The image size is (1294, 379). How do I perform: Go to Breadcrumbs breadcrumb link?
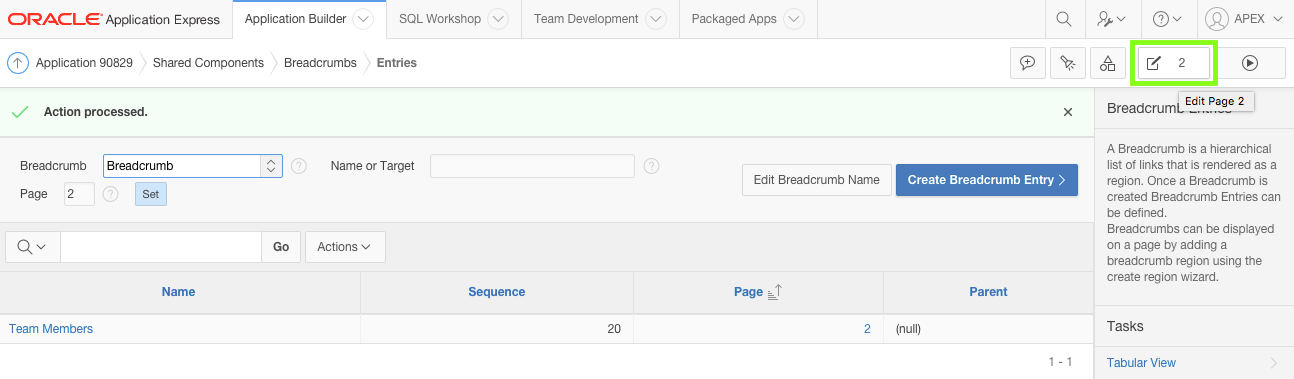coord(320,63)
